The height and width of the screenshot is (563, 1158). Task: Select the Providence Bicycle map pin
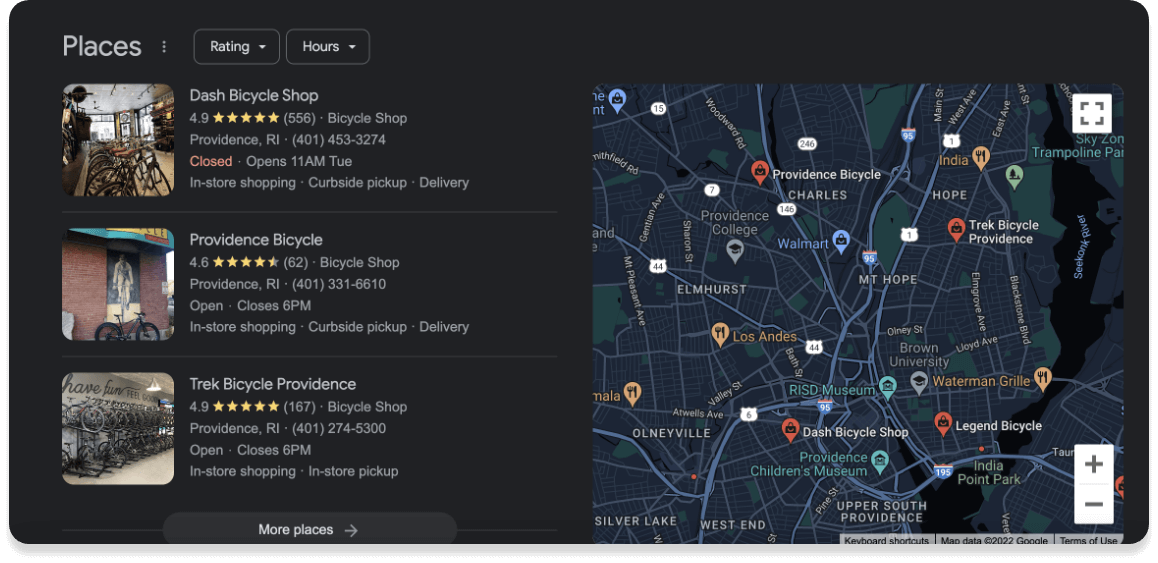point(760,173)
